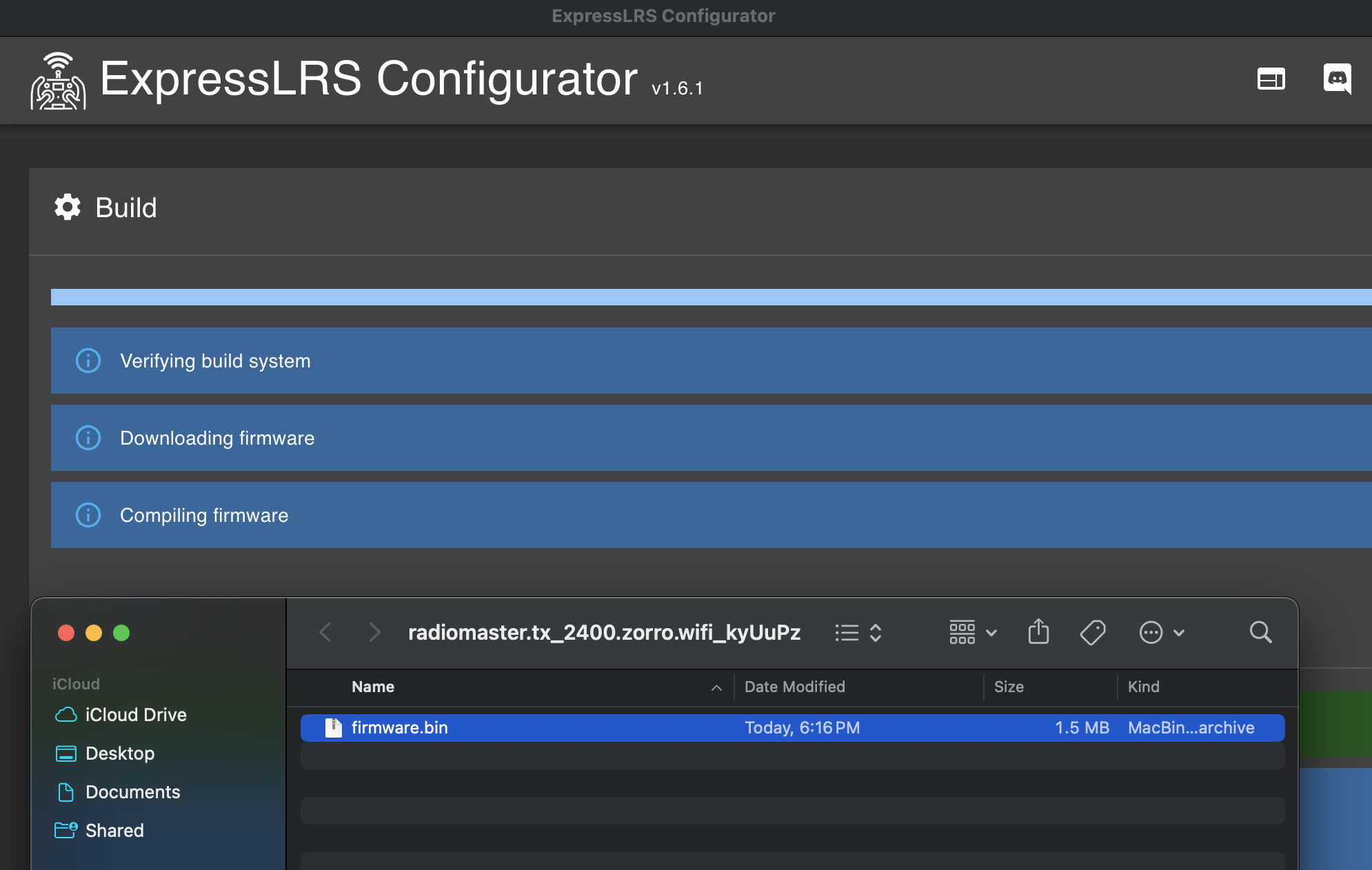Open Shared in Finder sidebar
This screenshot has width=1372, height=870.
[x=99, y=831]
